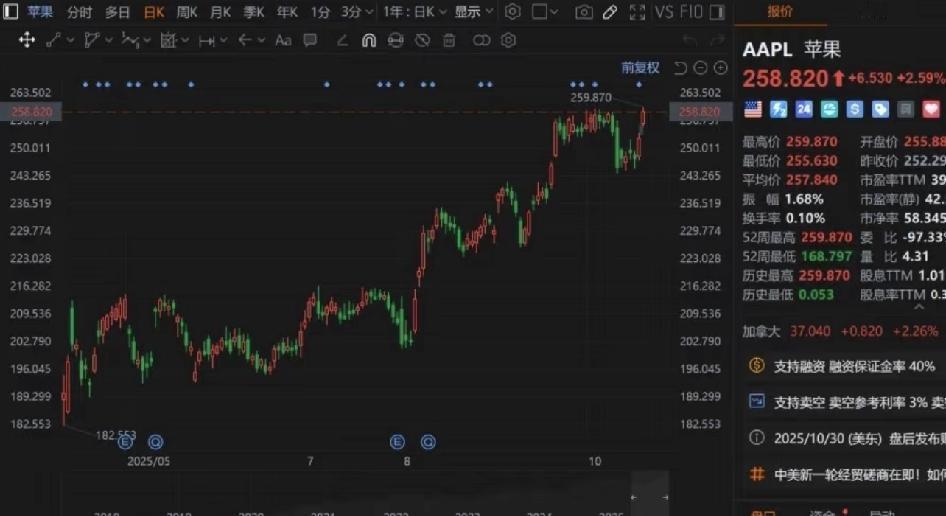Click the US flag market icon

coord(753,109)
